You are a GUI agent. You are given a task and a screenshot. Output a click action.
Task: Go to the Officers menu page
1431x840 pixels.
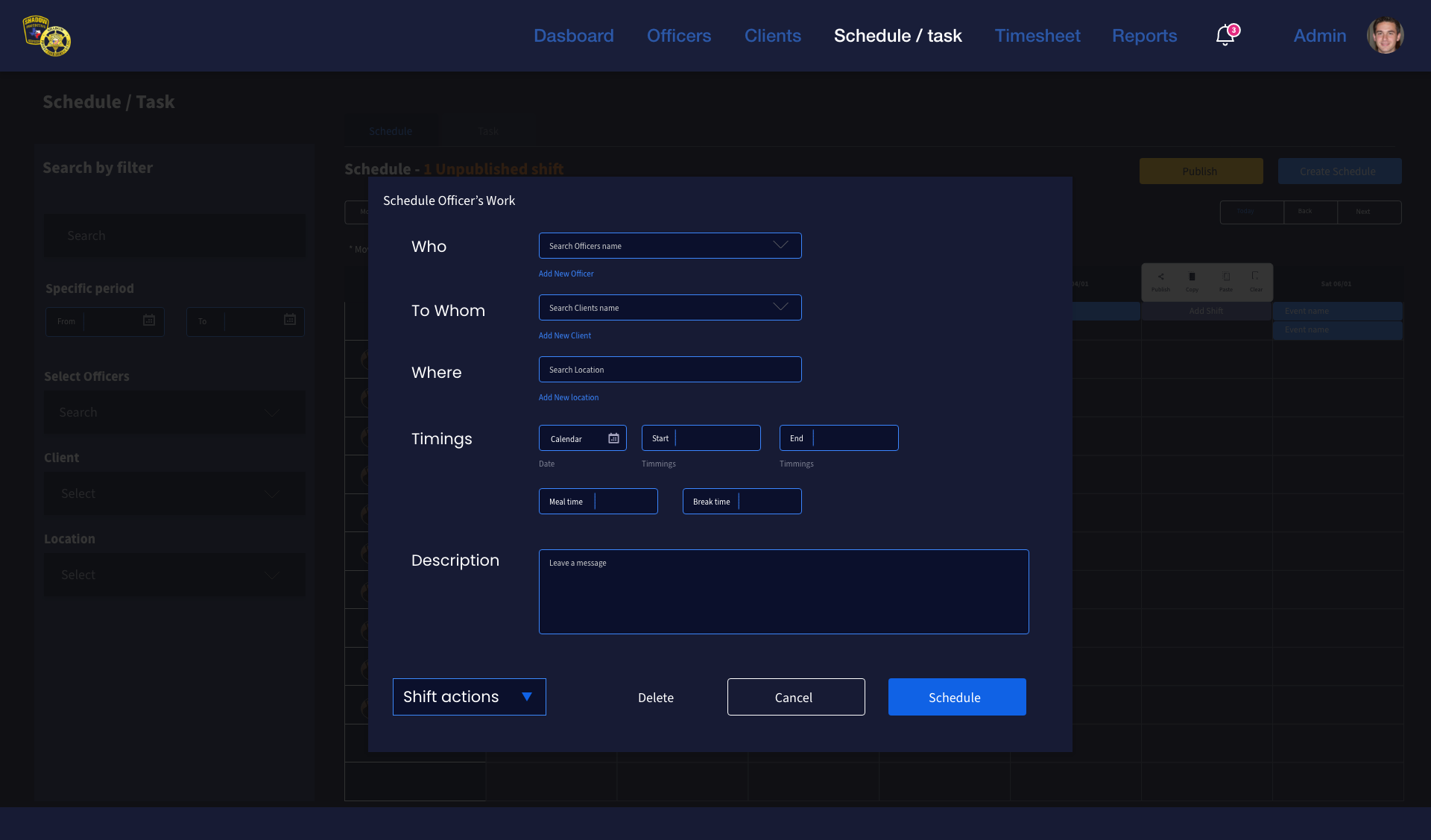pyautogui.click(x=678, y=36)
